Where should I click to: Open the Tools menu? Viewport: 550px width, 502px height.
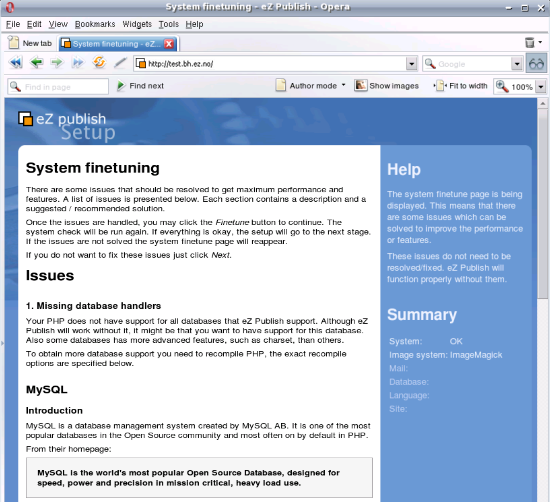[x=168, y=24]
